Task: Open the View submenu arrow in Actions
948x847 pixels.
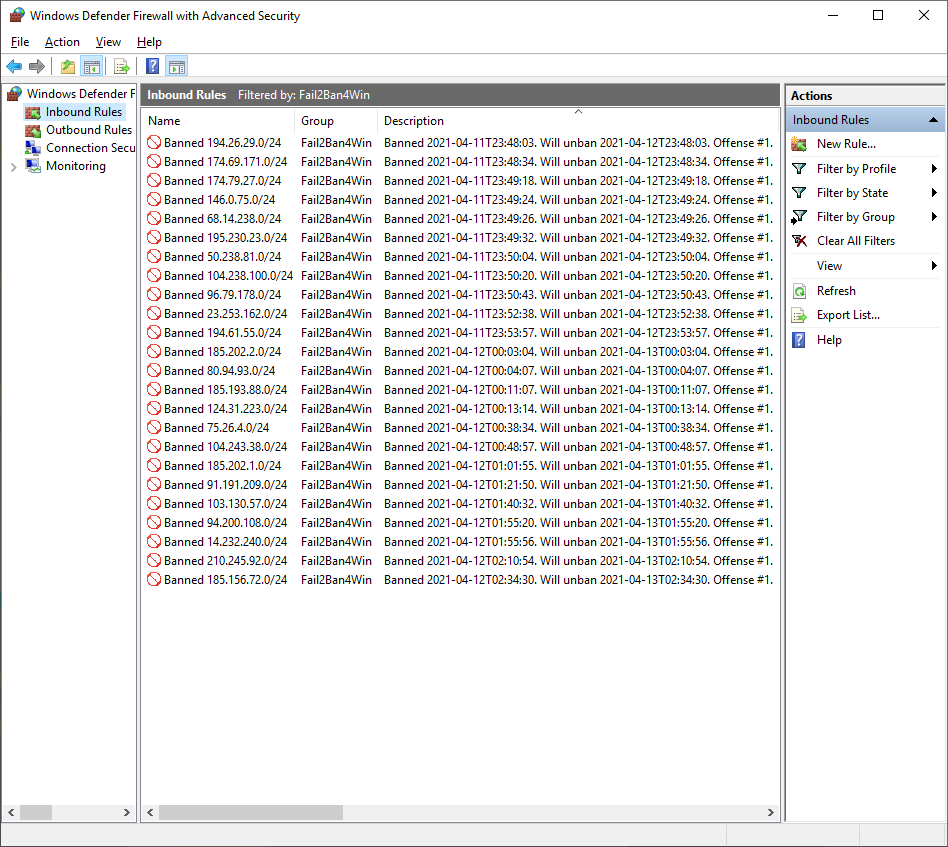Action: tap(934, 266)
